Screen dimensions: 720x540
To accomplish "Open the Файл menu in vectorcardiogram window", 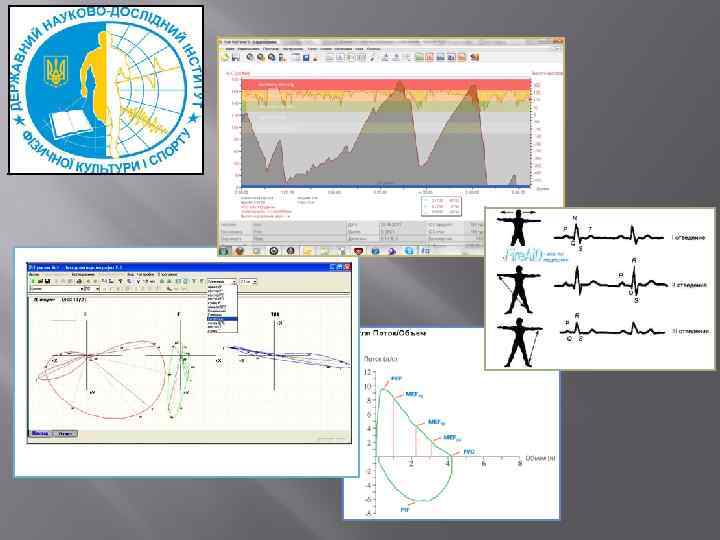I will pyautogui.click(x=34, y=275).
